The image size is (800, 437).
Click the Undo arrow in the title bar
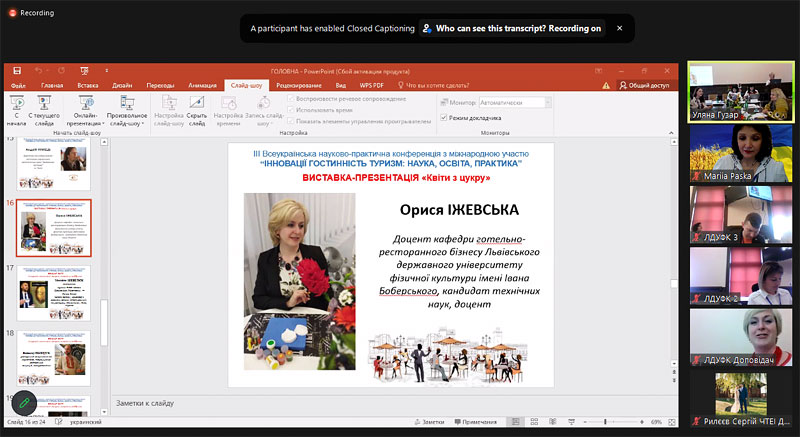point(39,71)
